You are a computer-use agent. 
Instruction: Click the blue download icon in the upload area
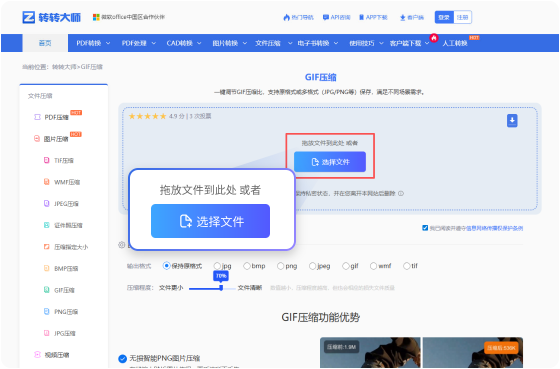pyautogui.click(x=512, y=120)
